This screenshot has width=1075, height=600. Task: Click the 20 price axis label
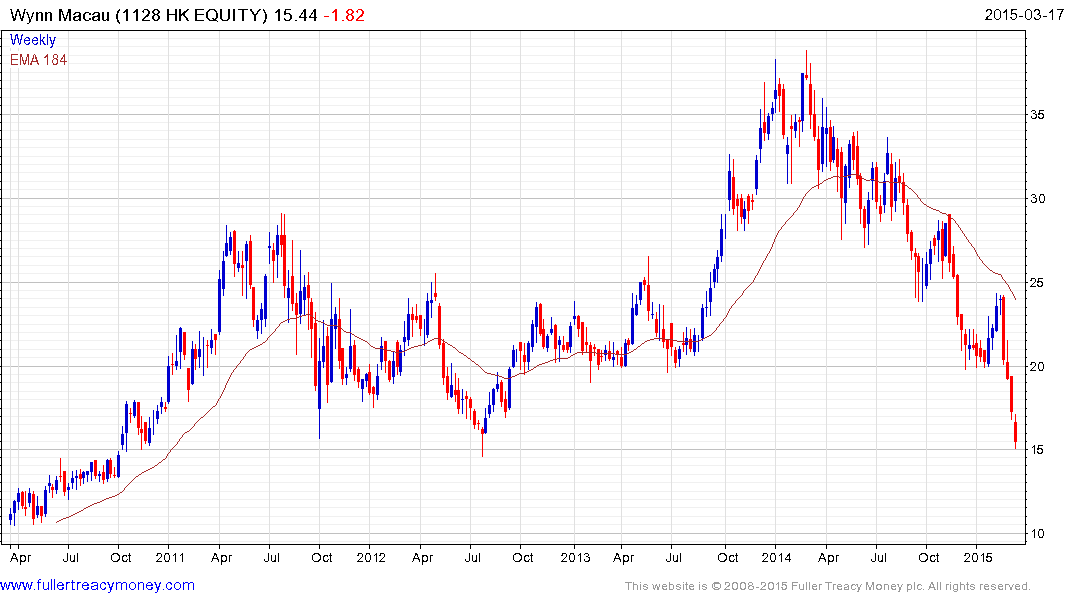[x=1038, y=366]
